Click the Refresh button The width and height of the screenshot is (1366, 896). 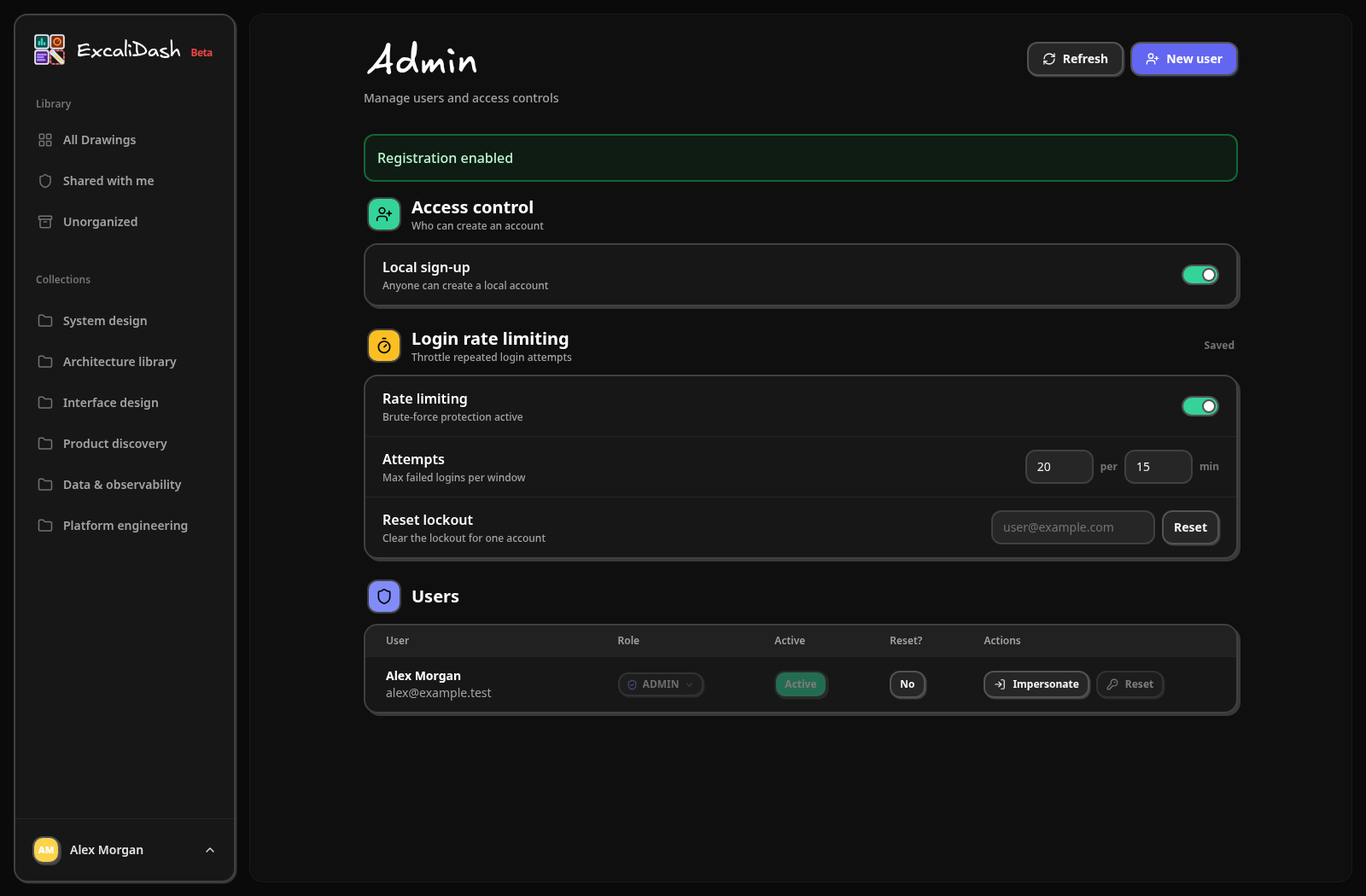click(x=1075, y=59)
